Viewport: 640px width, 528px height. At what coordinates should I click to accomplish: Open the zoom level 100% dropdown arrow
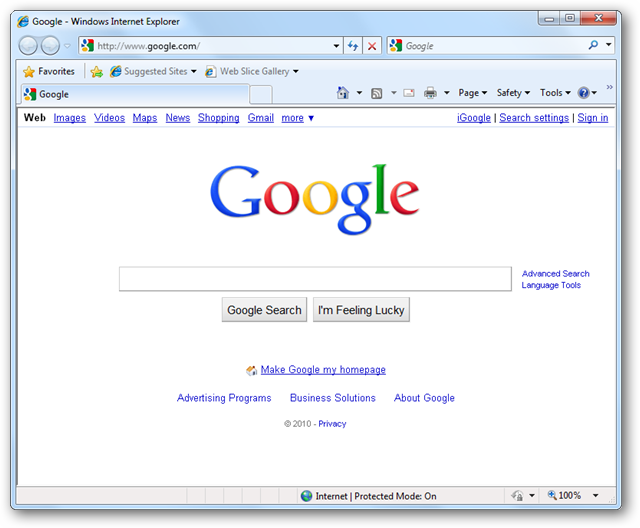pos(596,496)
